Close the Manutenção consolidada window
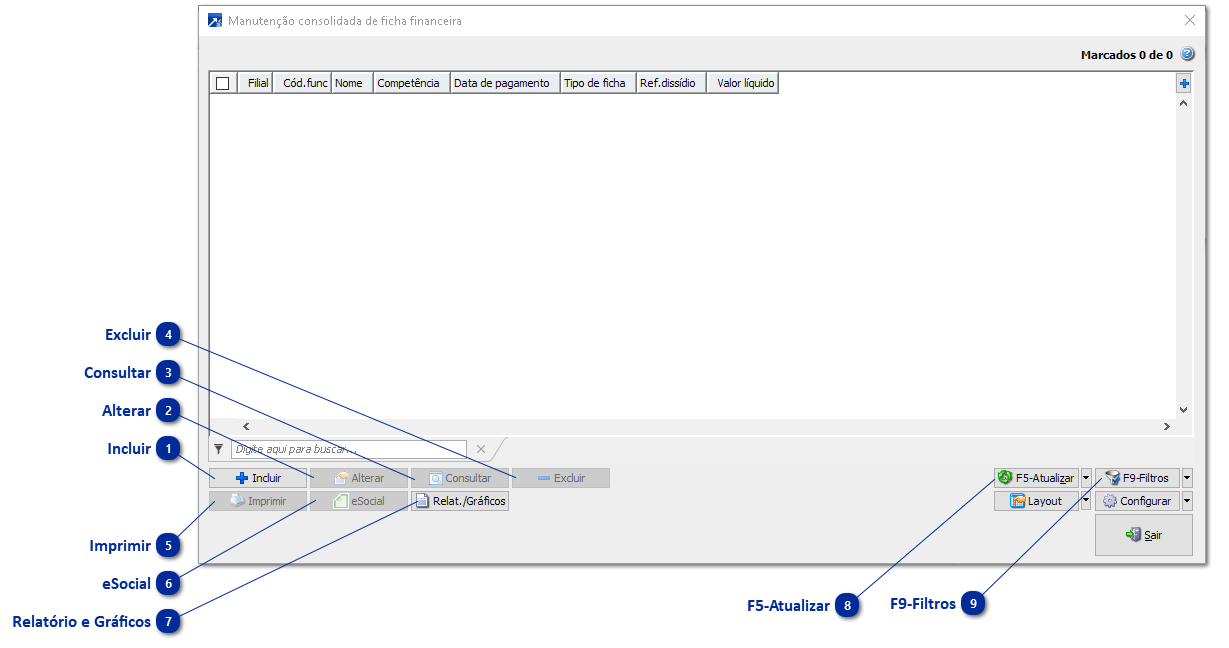The height and width of the screenshot is (648, 1229). click(x=1190, y=20)
